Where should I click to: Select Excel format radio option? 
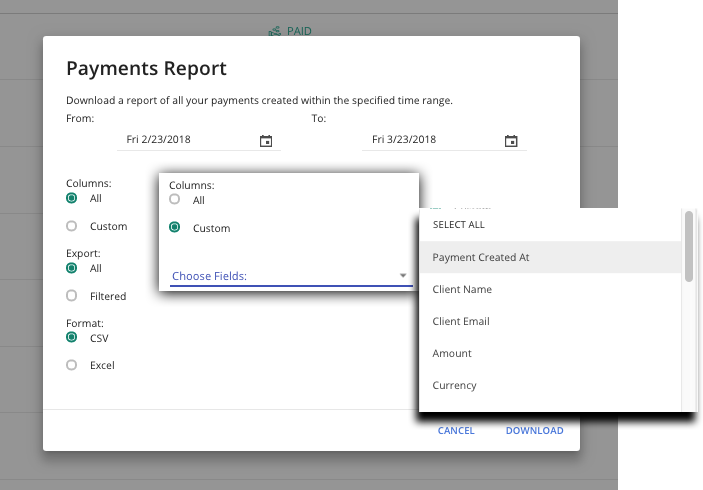pos(71,365)
